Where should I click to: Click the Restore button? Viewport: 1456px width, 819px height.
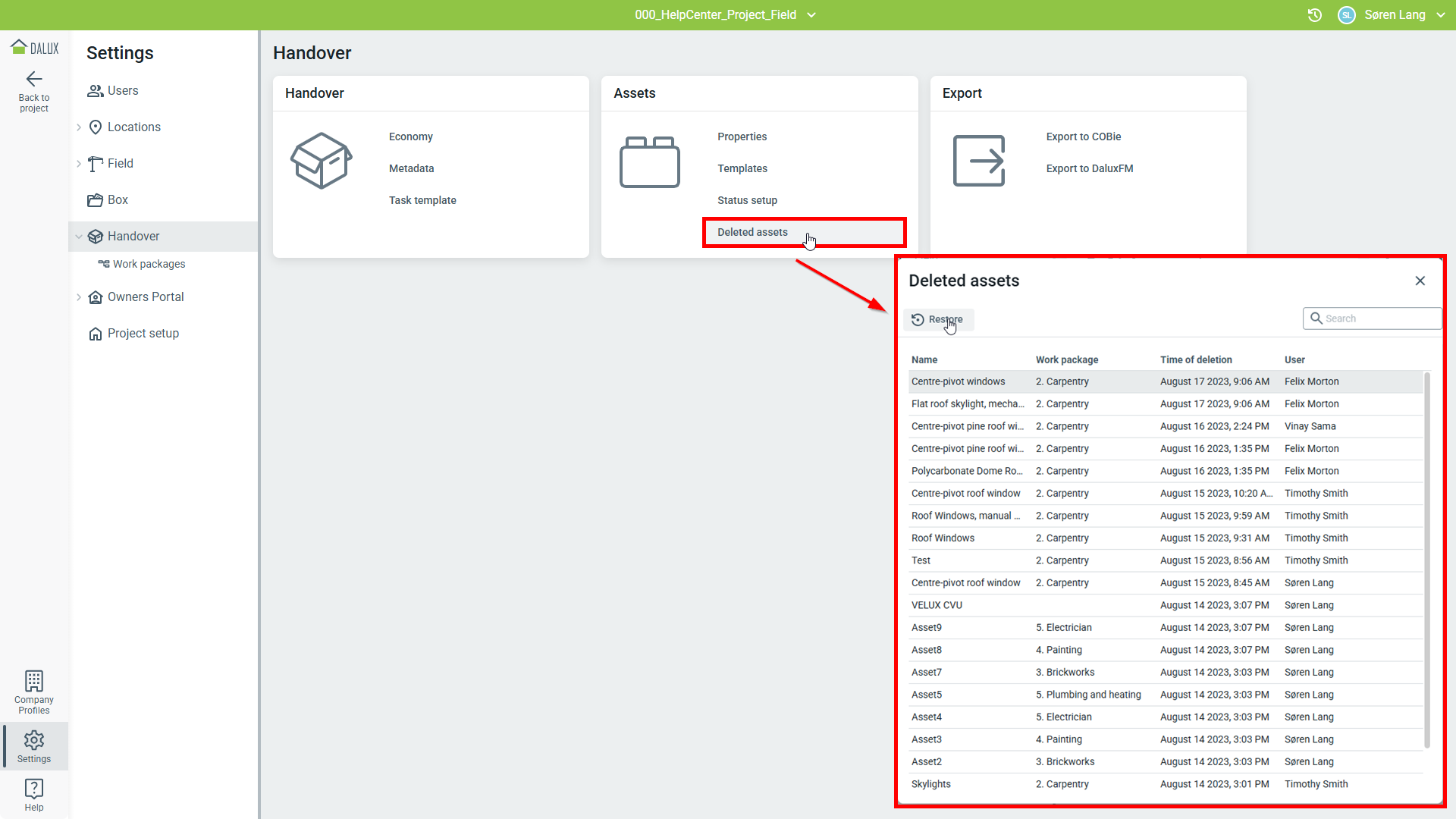pyautogui.click(x=938, y=319)
